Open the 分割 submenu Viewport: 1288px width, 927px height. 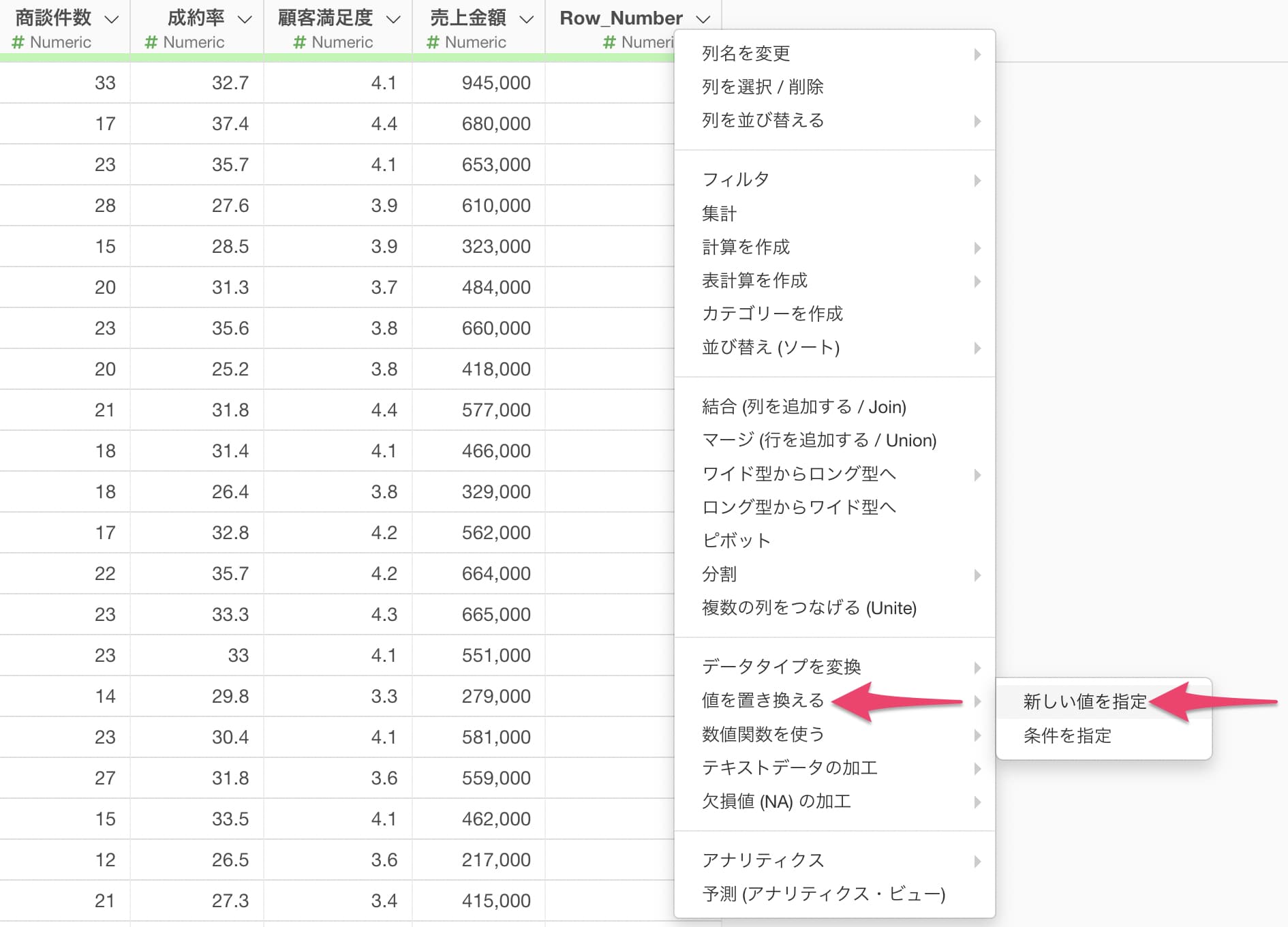(835, 574)
